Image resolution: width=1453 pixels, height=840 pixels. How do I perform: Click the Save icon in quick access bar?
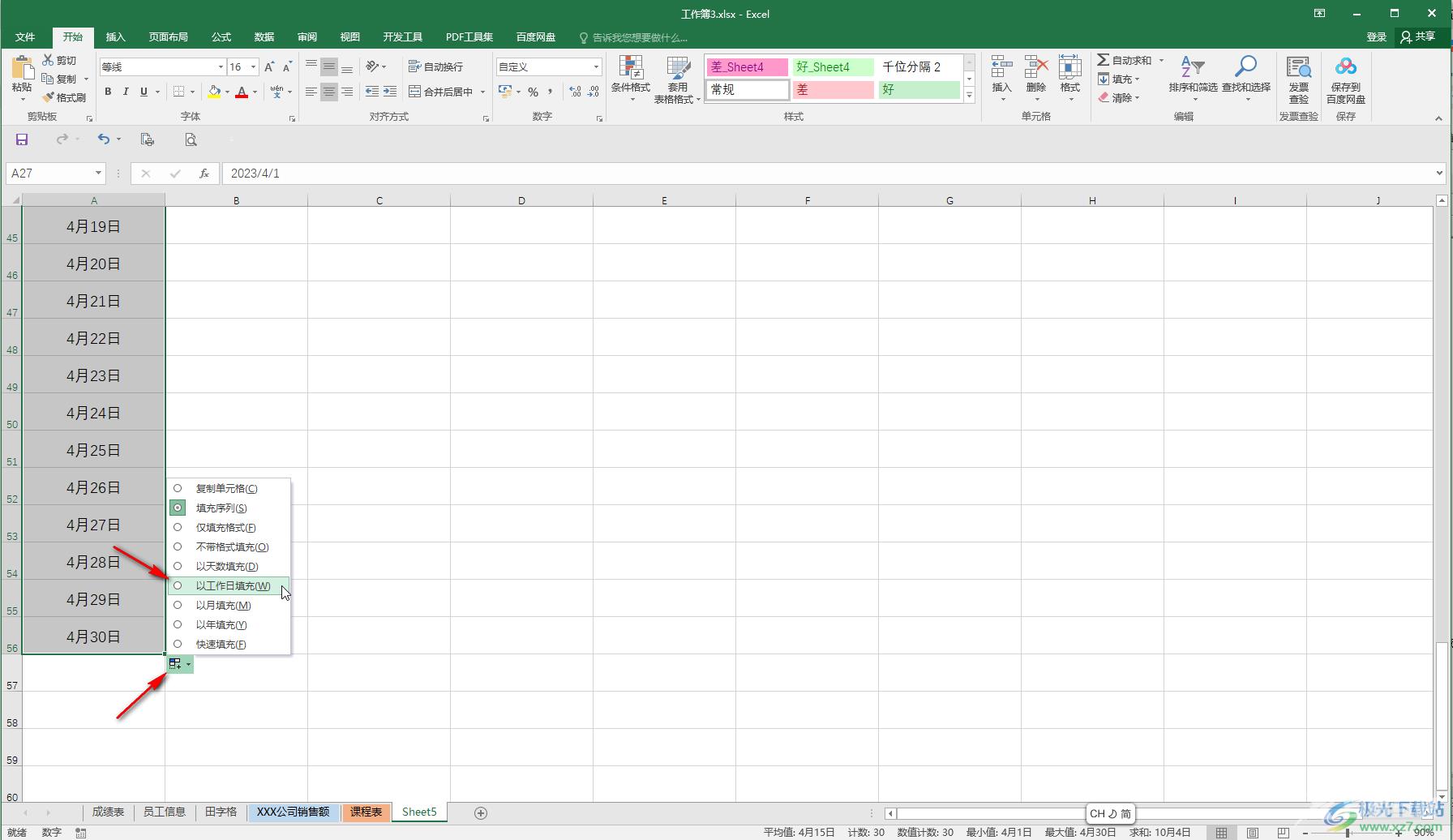[x=22, y=139]
